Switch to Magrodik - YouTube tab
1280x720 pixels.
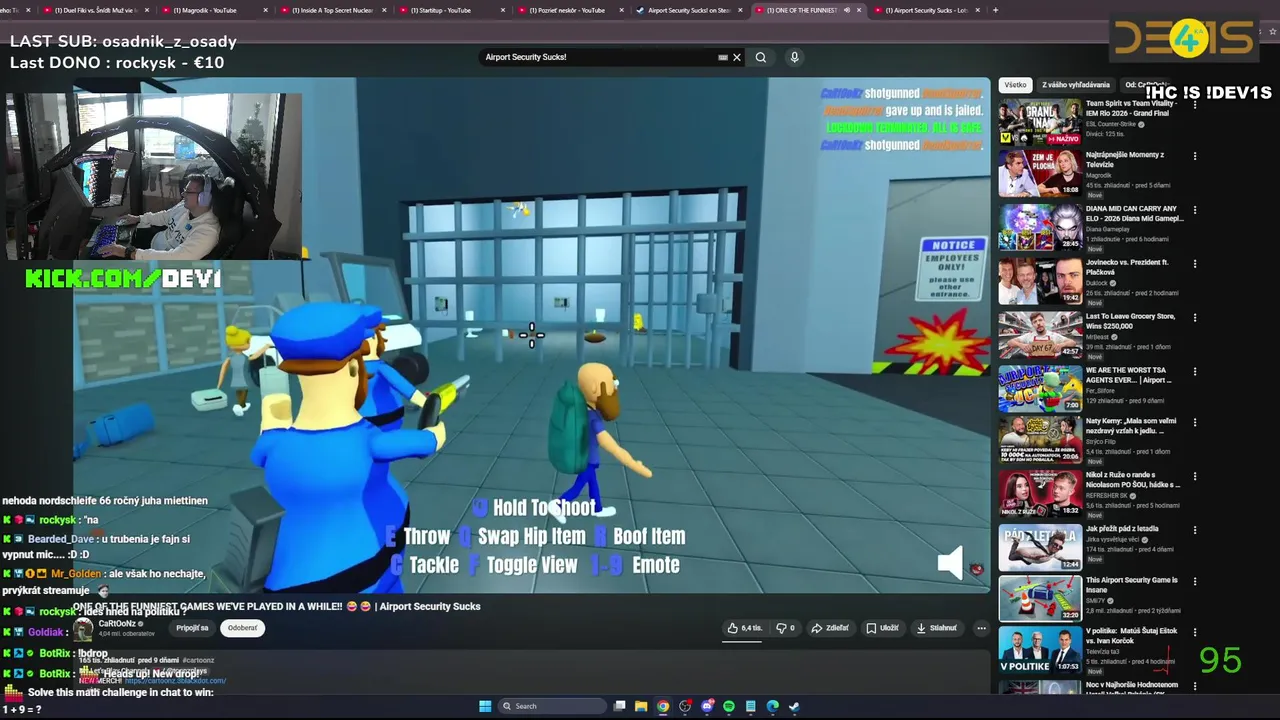pyautogui.click(x=215, y=10)
